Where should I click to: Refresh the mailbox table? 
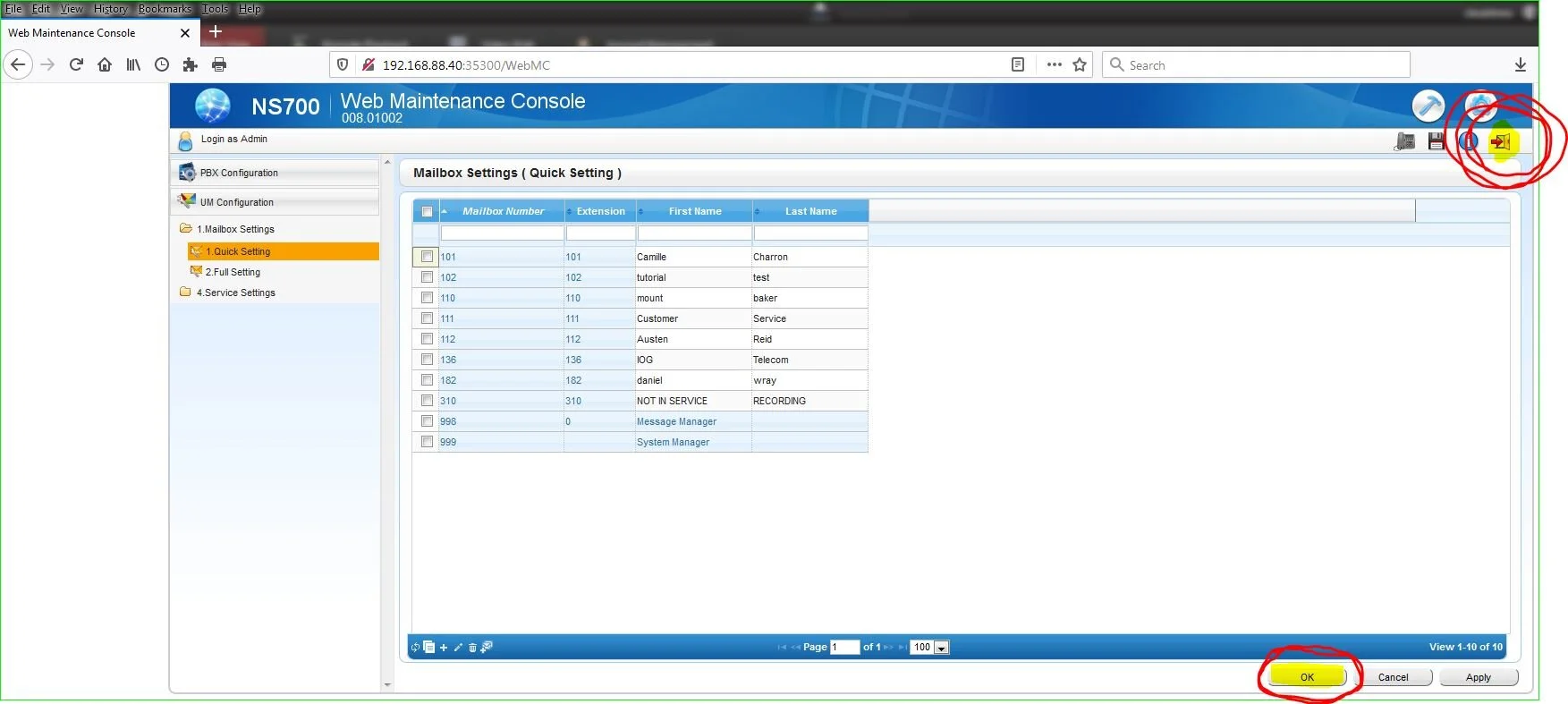[415, 647]
